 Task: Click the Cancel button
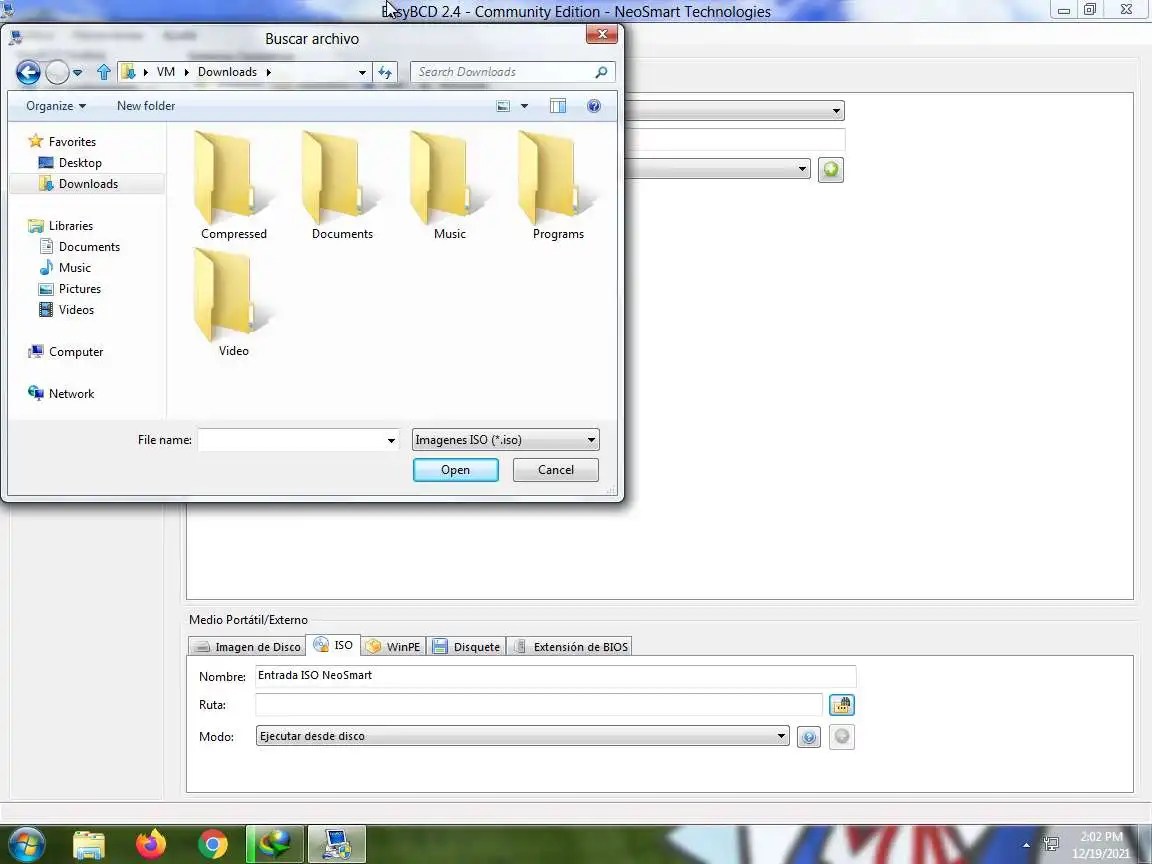pos(555,470)
